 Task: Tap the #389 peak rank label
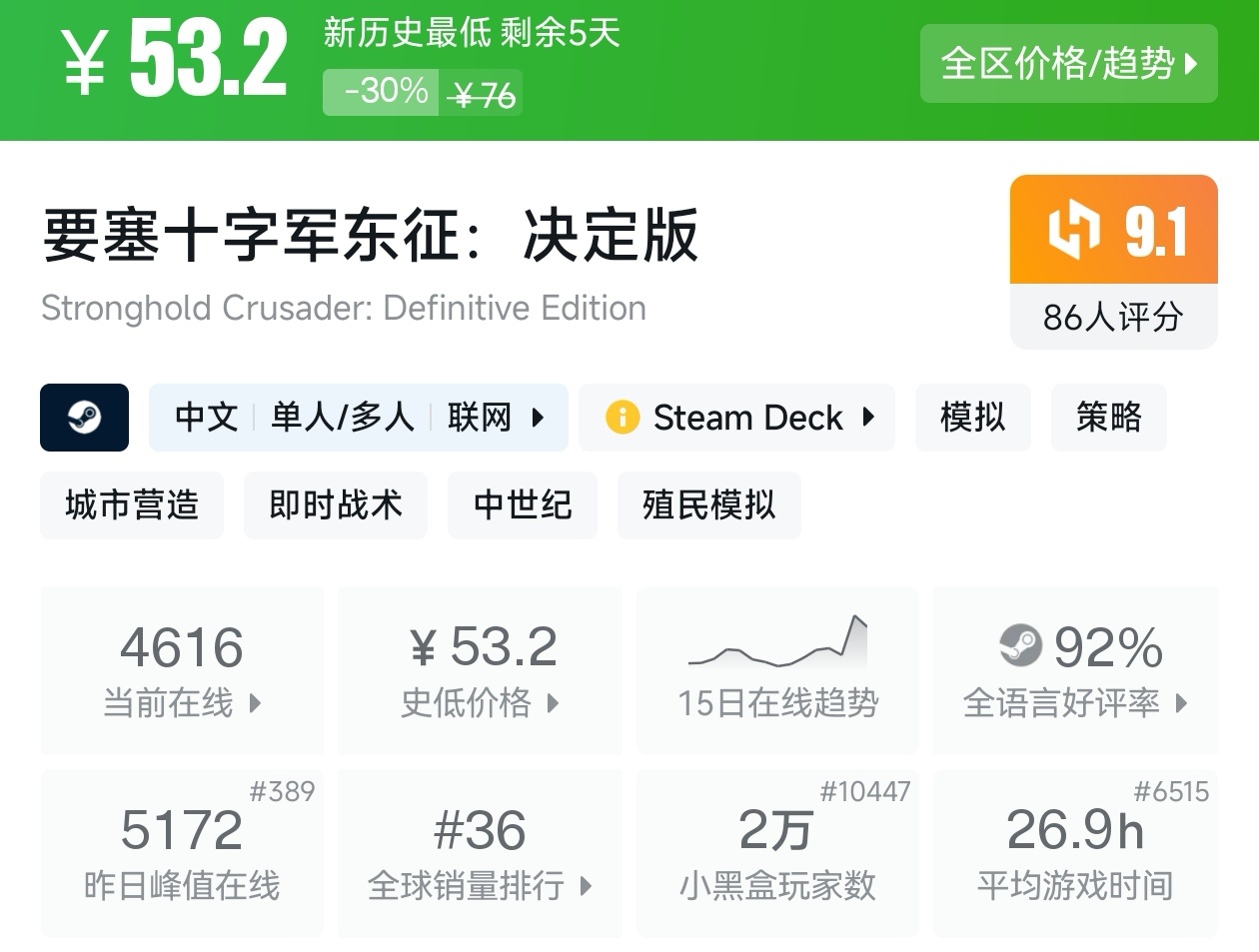(x=282, y=792)
